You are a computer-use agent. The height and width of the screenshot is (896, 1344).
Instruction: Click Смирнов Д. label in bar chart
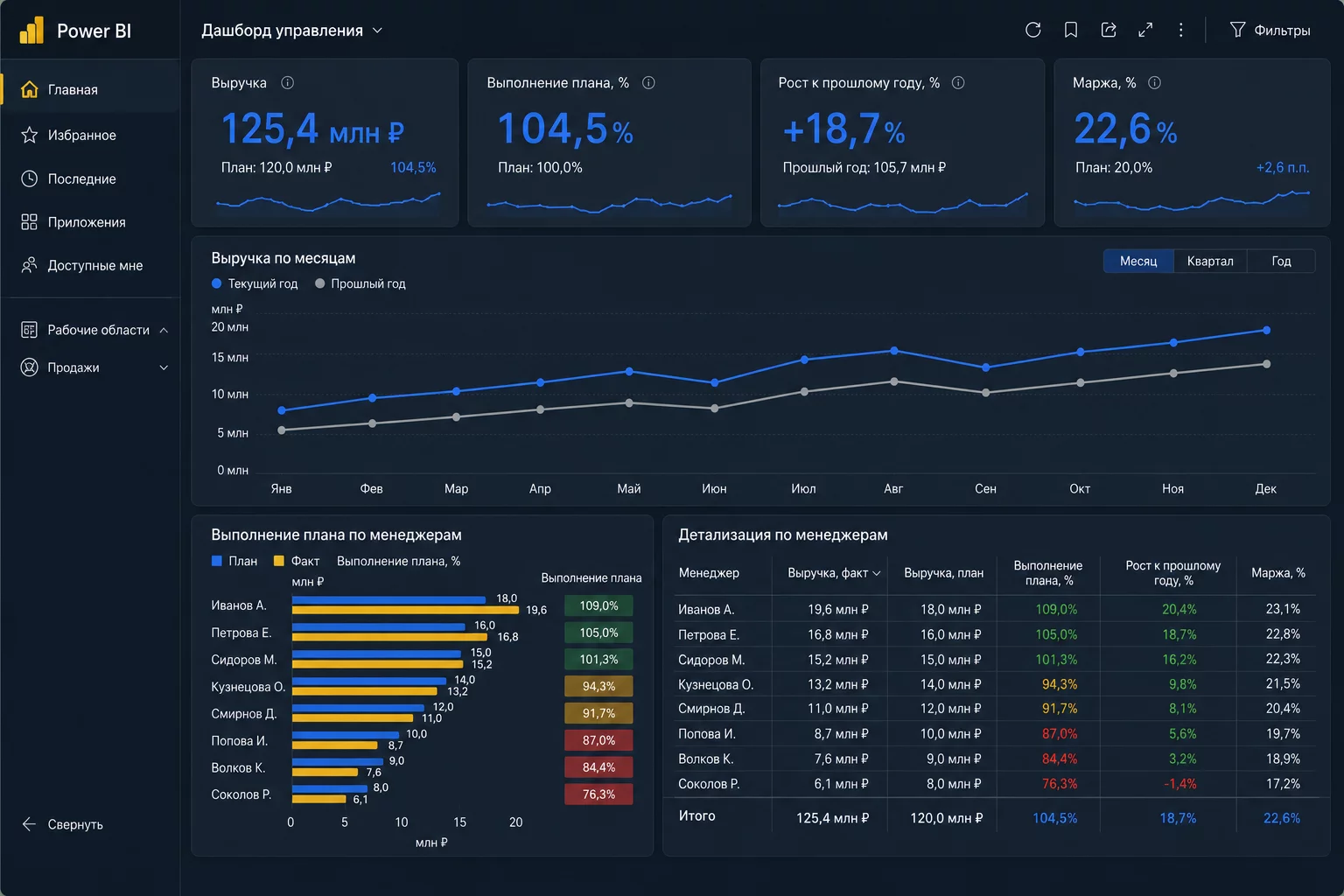pos(243,714)
